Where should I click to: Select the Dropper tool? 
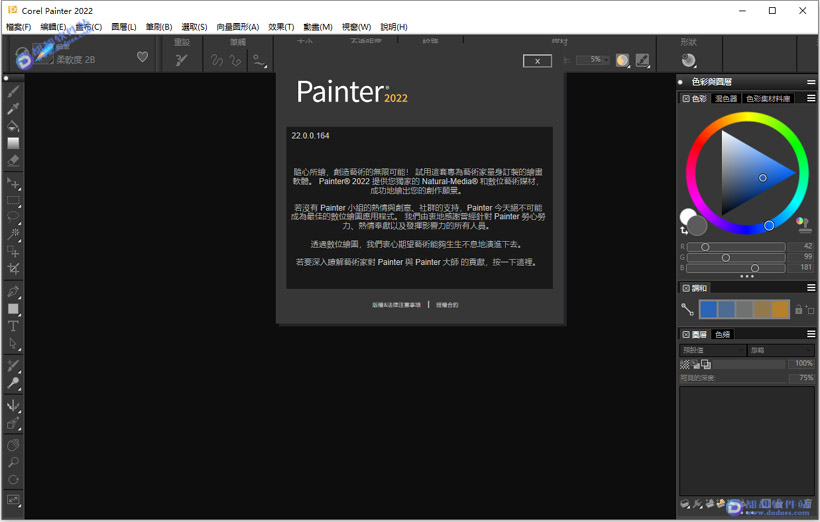tap(13, 108)
